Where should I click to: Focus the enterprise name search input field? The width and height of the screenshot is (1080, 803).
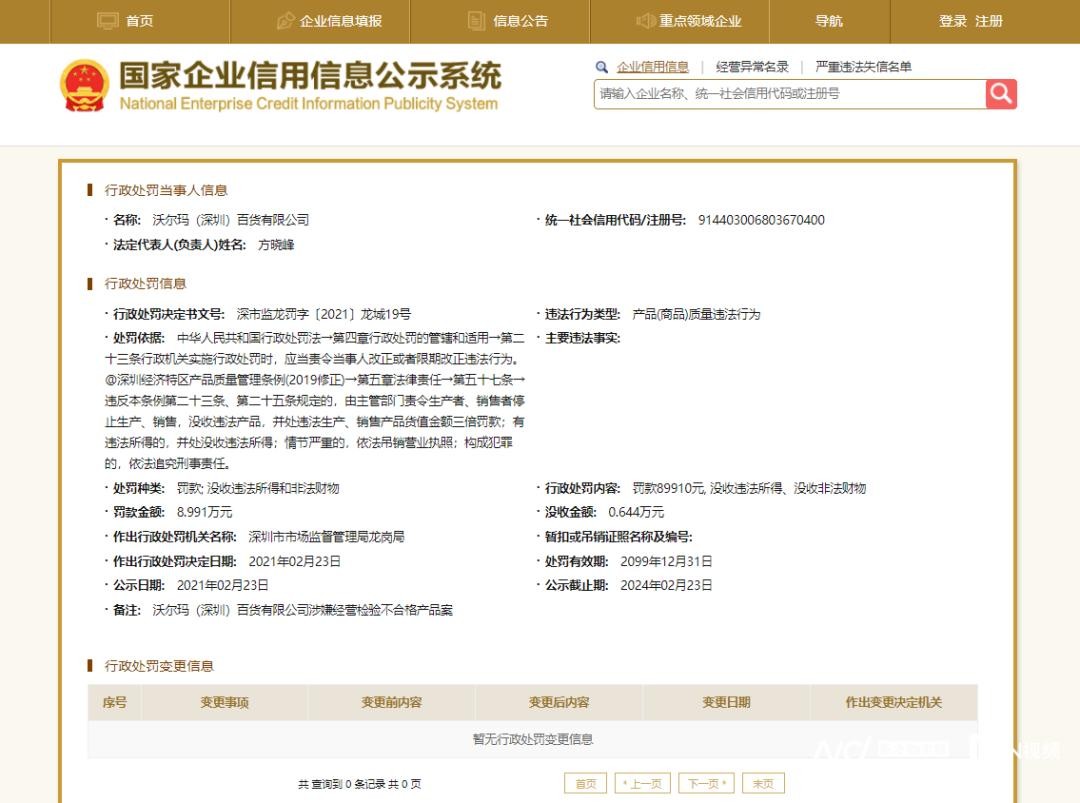(788, 94)
